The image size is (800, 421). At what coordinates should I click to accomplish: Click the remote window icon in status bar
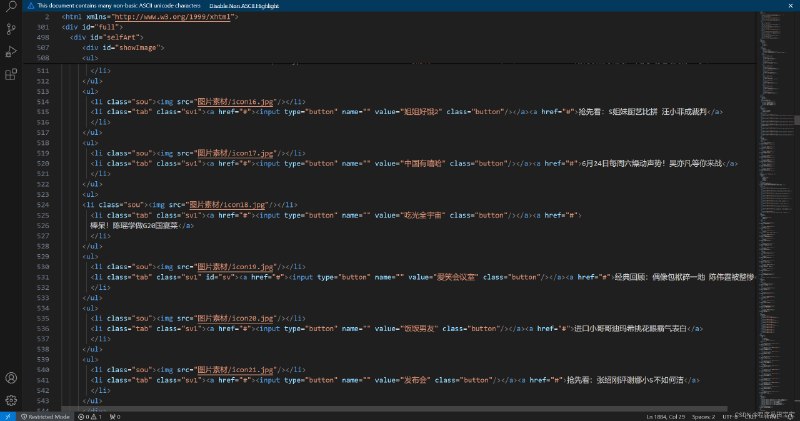coord(6,416)
